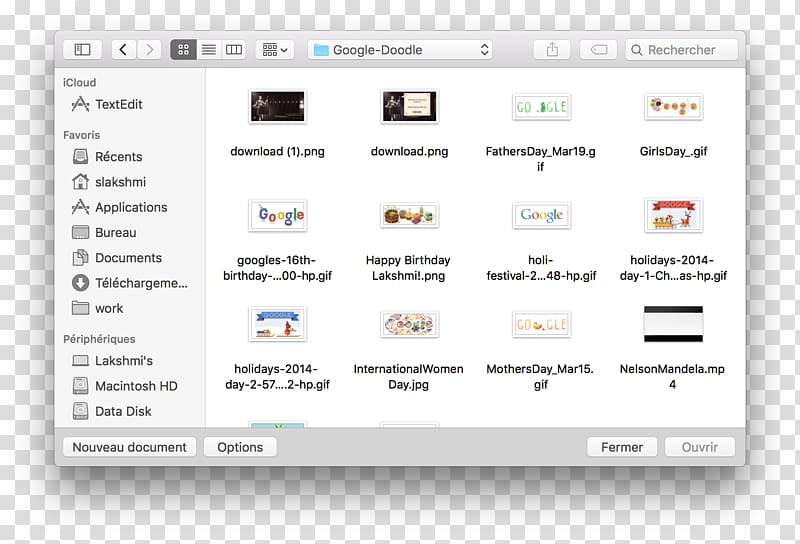This screenshot has width=800, height=544.
Task: Click the Rechercher search field
Action: (x=682, y=49)
